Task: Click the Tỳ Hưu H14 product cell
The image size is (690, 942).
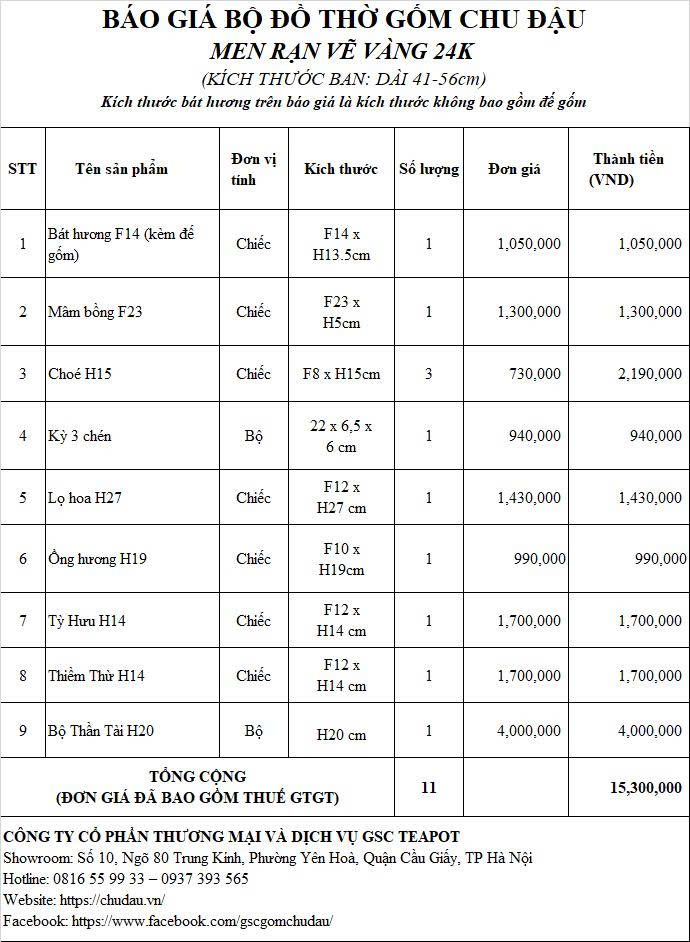Action: [132, 620]
